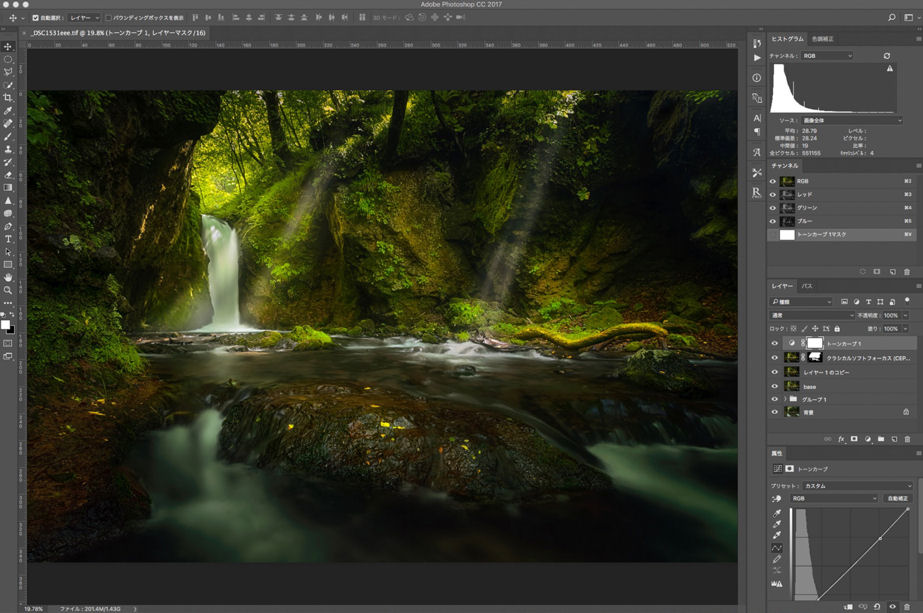Open the プリセット カスタム dropdown
The image size is (923, 613).
[857, 486]
